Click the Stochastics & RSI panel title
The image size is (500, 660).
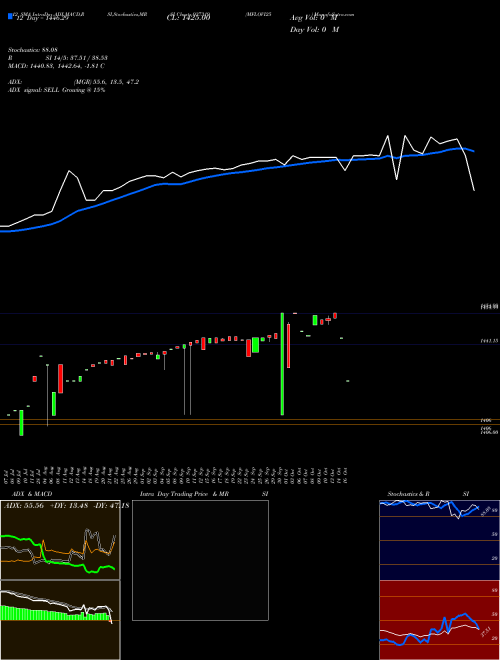pyautogui.click(x=428, y=494)
